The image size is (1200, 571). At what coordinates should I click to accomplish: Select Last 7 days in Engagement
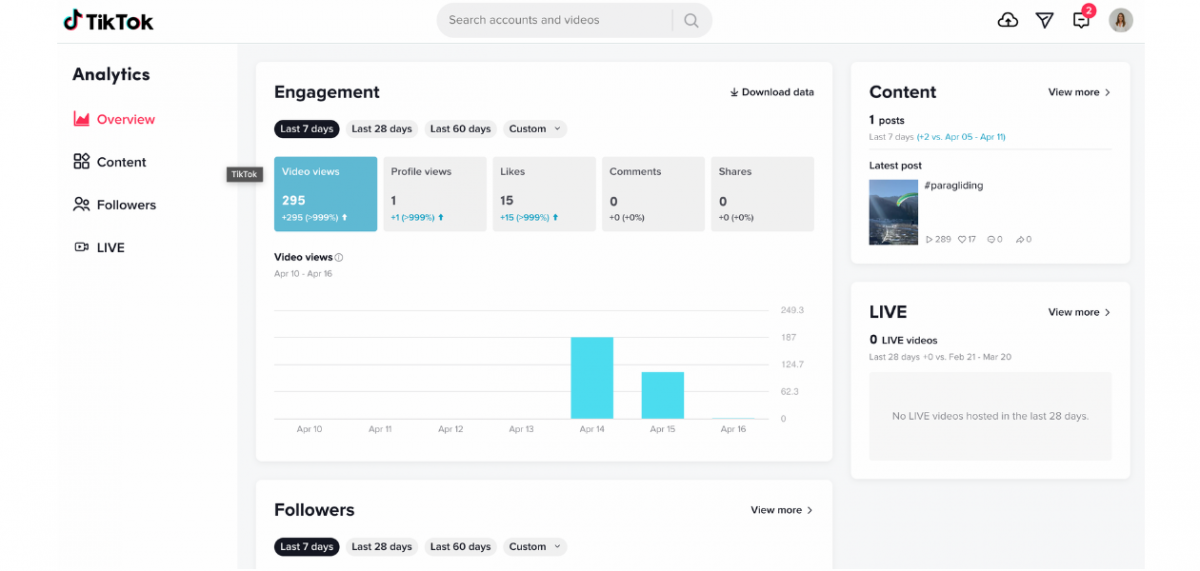[x=307, y=129]
